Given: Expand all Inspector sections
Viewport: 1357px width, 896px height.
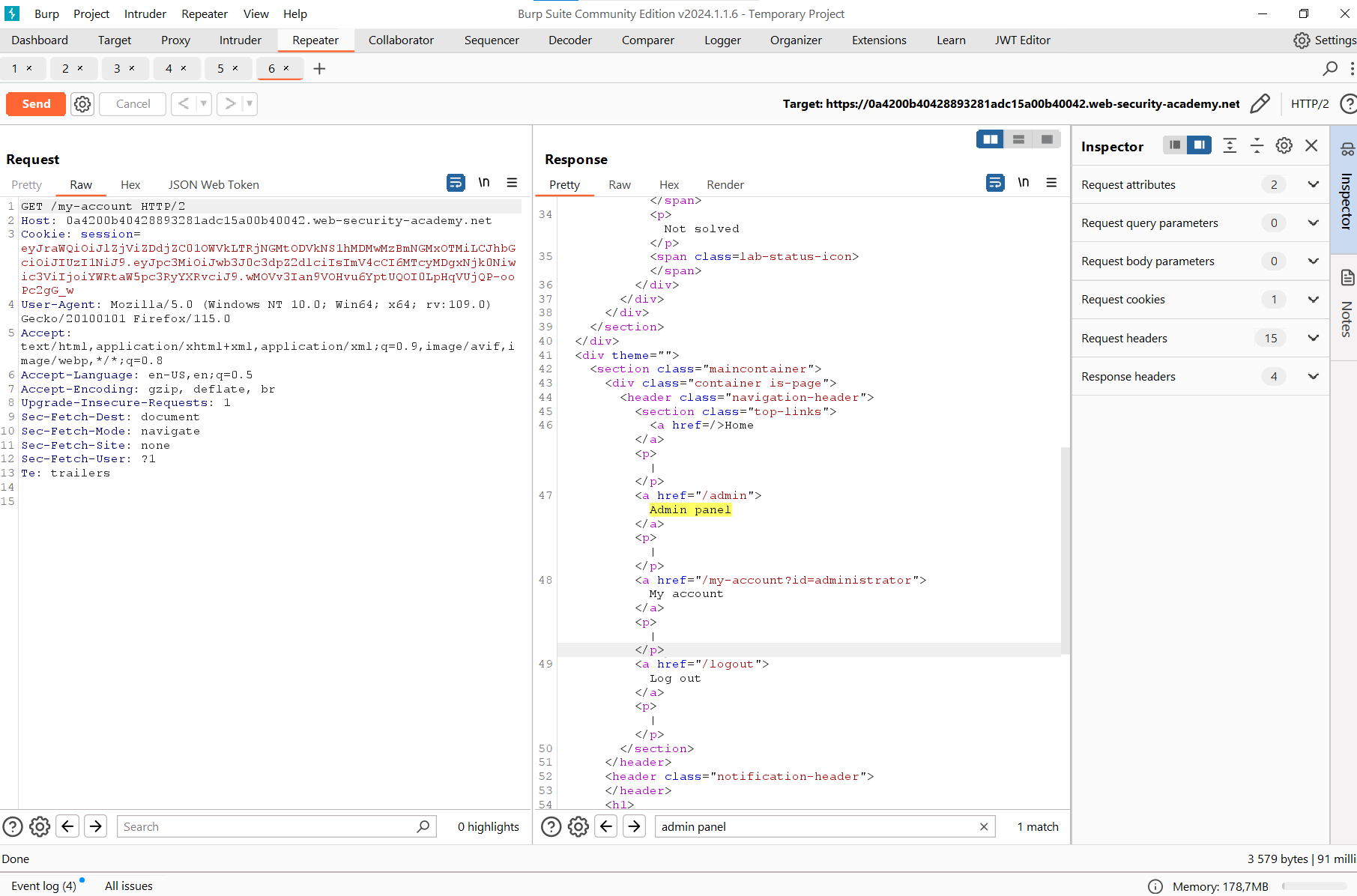Looking at the screenshot, I should point(1230,145).
